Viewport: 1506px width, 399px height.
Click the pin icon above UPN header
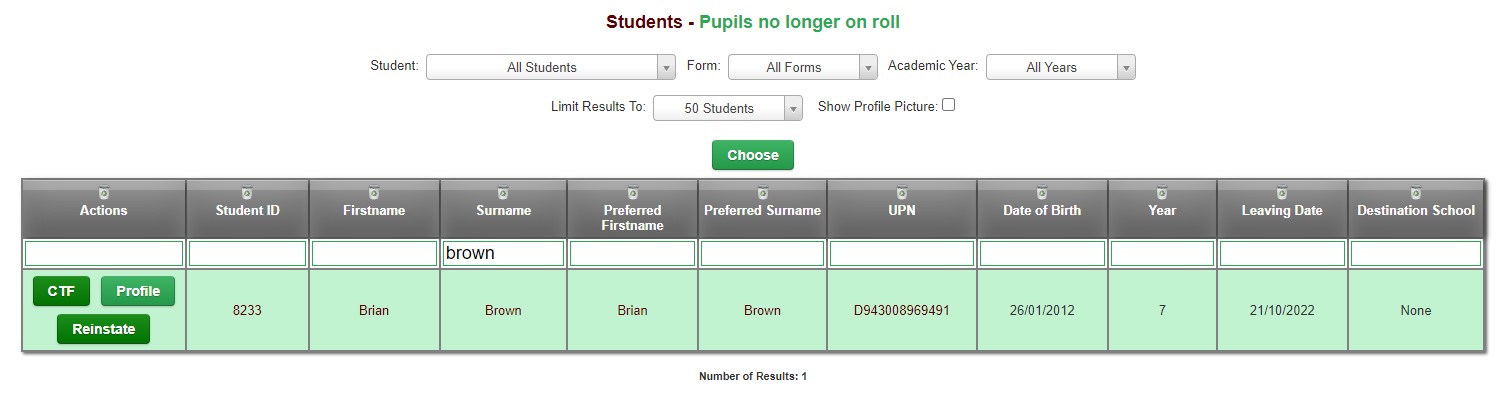coord(902,192)
